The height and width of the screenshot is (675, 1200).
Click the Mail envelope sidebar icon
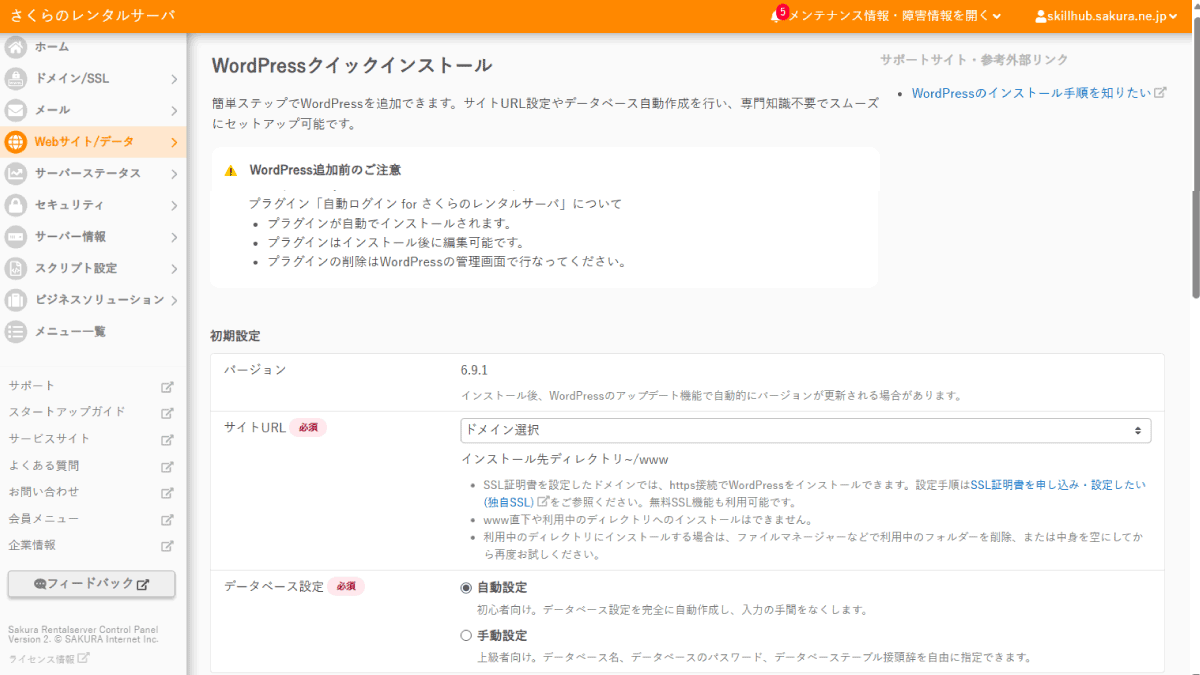click(x=16, y=110)
